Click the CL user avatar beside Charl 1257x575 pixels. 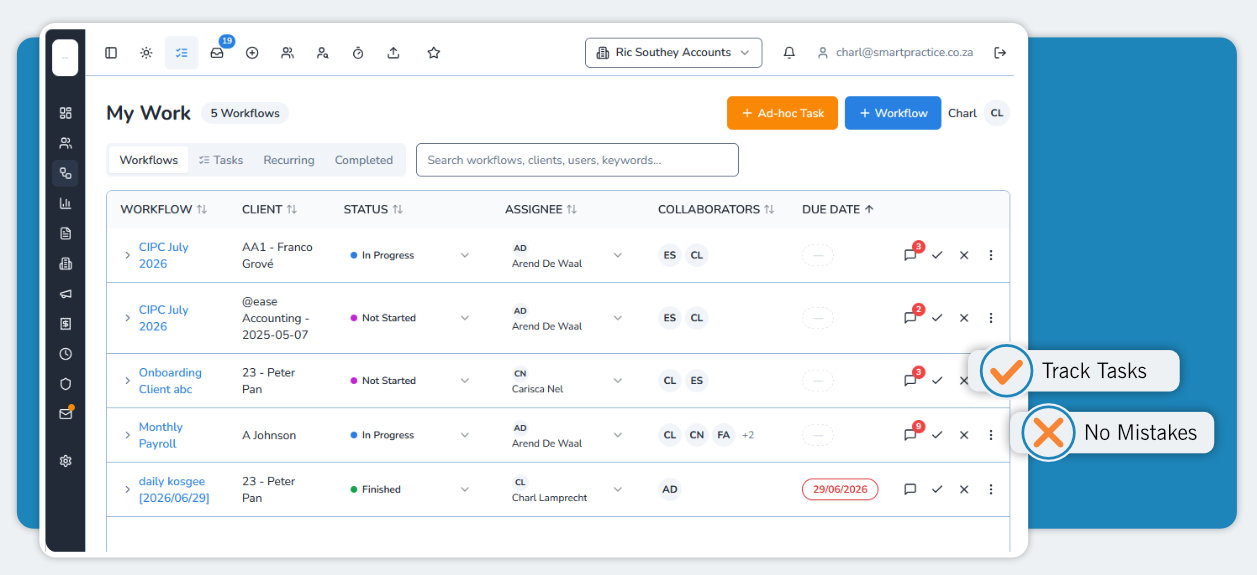click(997, 113)
